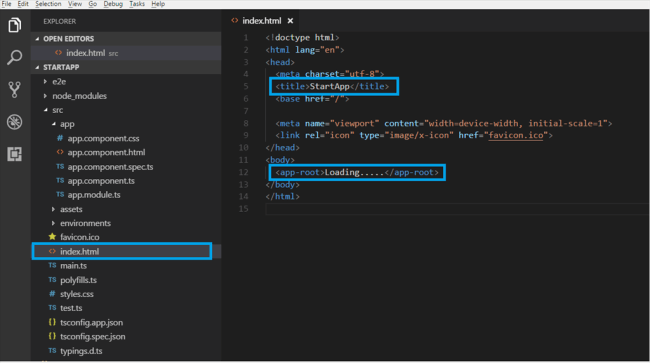The image size is (650, 363).
Task: Open the Selection menu
Action: click(x=48, y=4)
